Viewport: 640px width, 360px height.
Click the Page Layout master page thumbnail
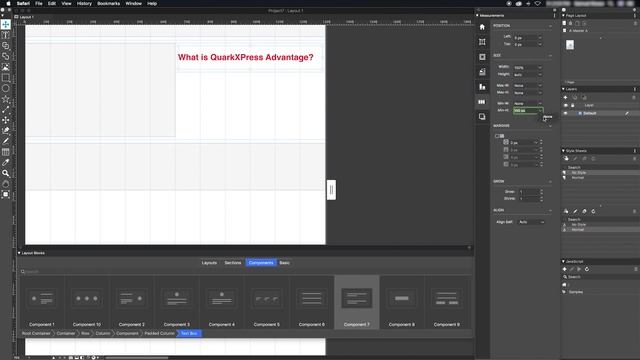tap(570, 45)
